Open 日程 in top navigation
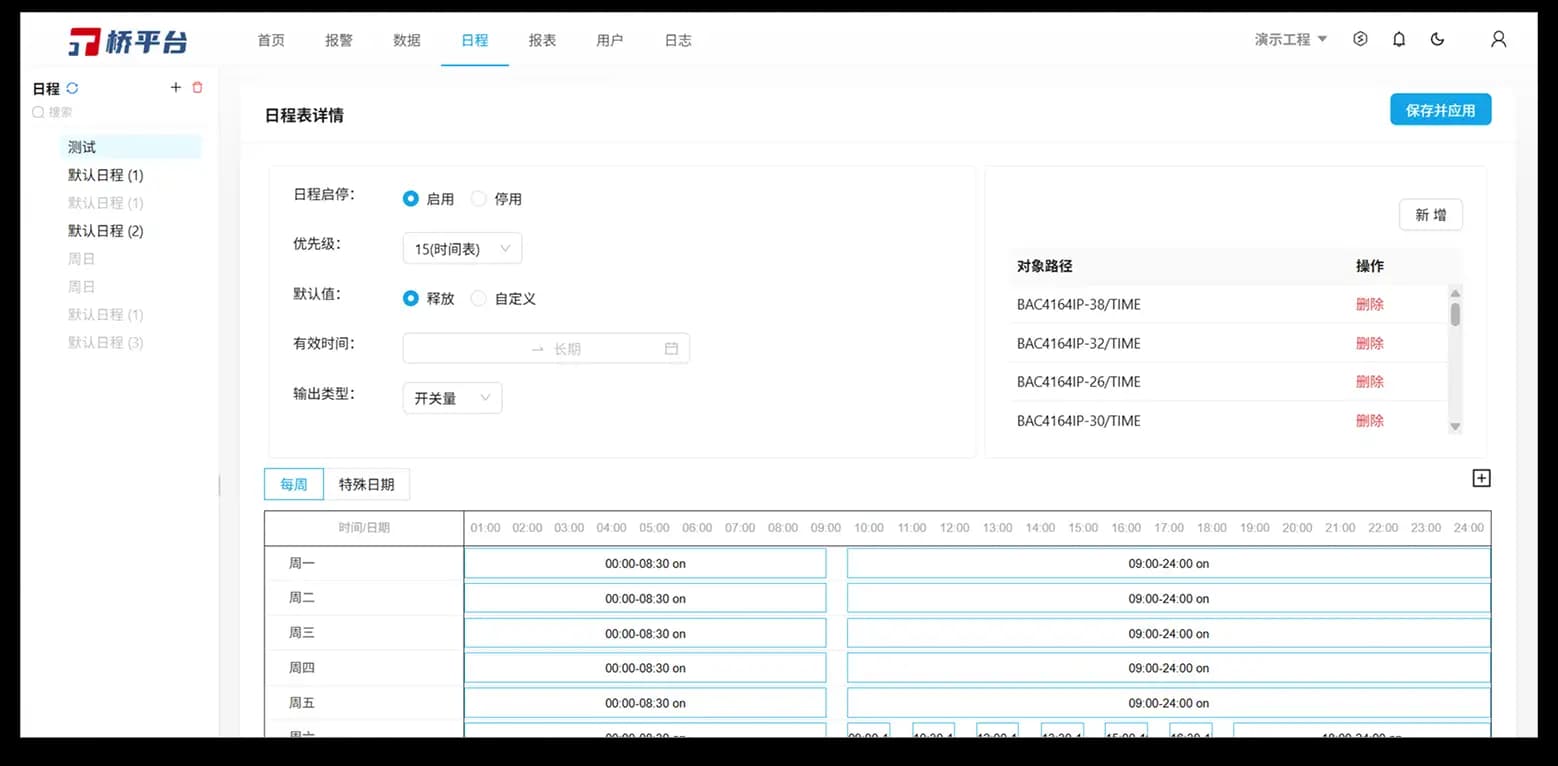The height and width of the screenshot is (766, 1558). coord(475,40)
